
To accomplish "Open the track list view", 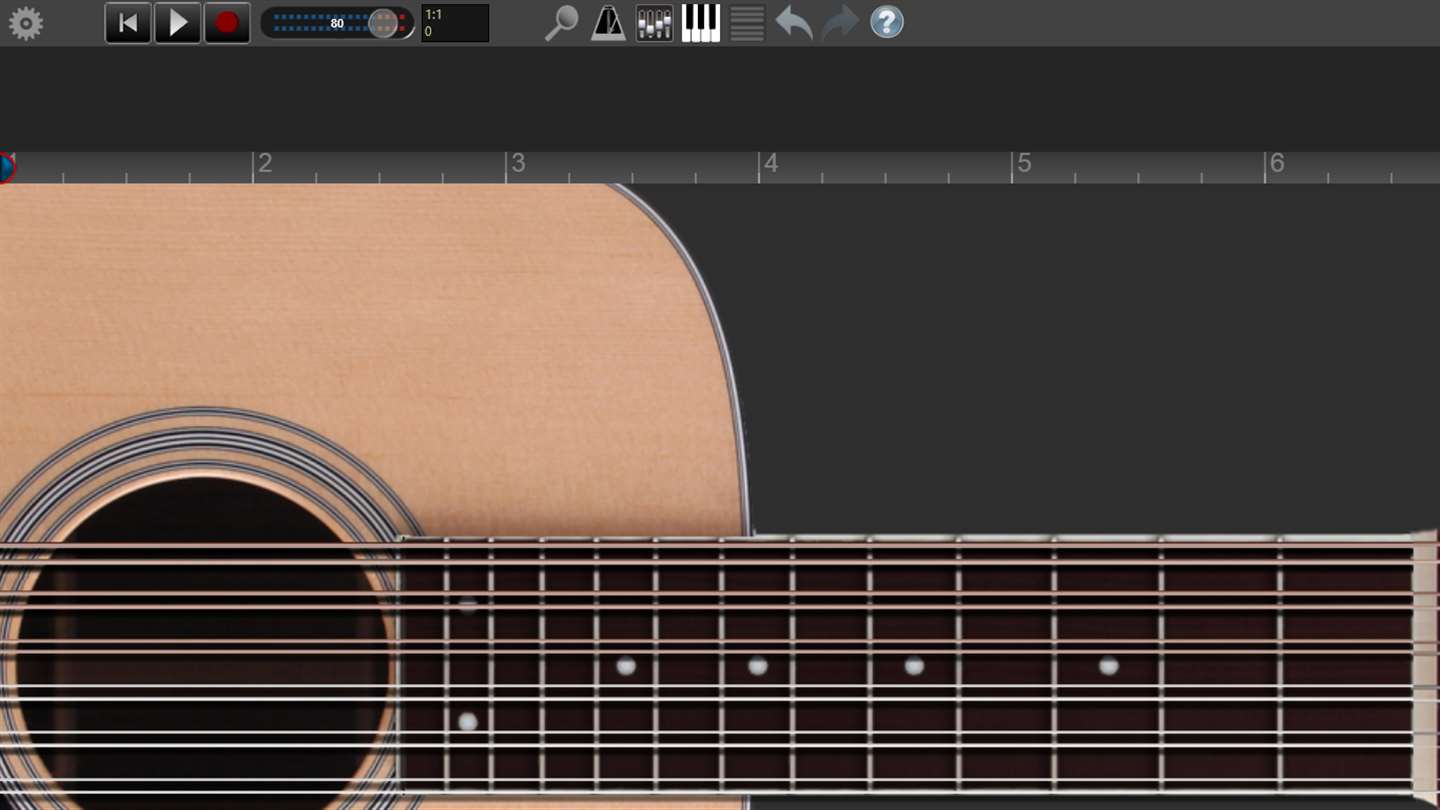I will (x=747, y=23).
